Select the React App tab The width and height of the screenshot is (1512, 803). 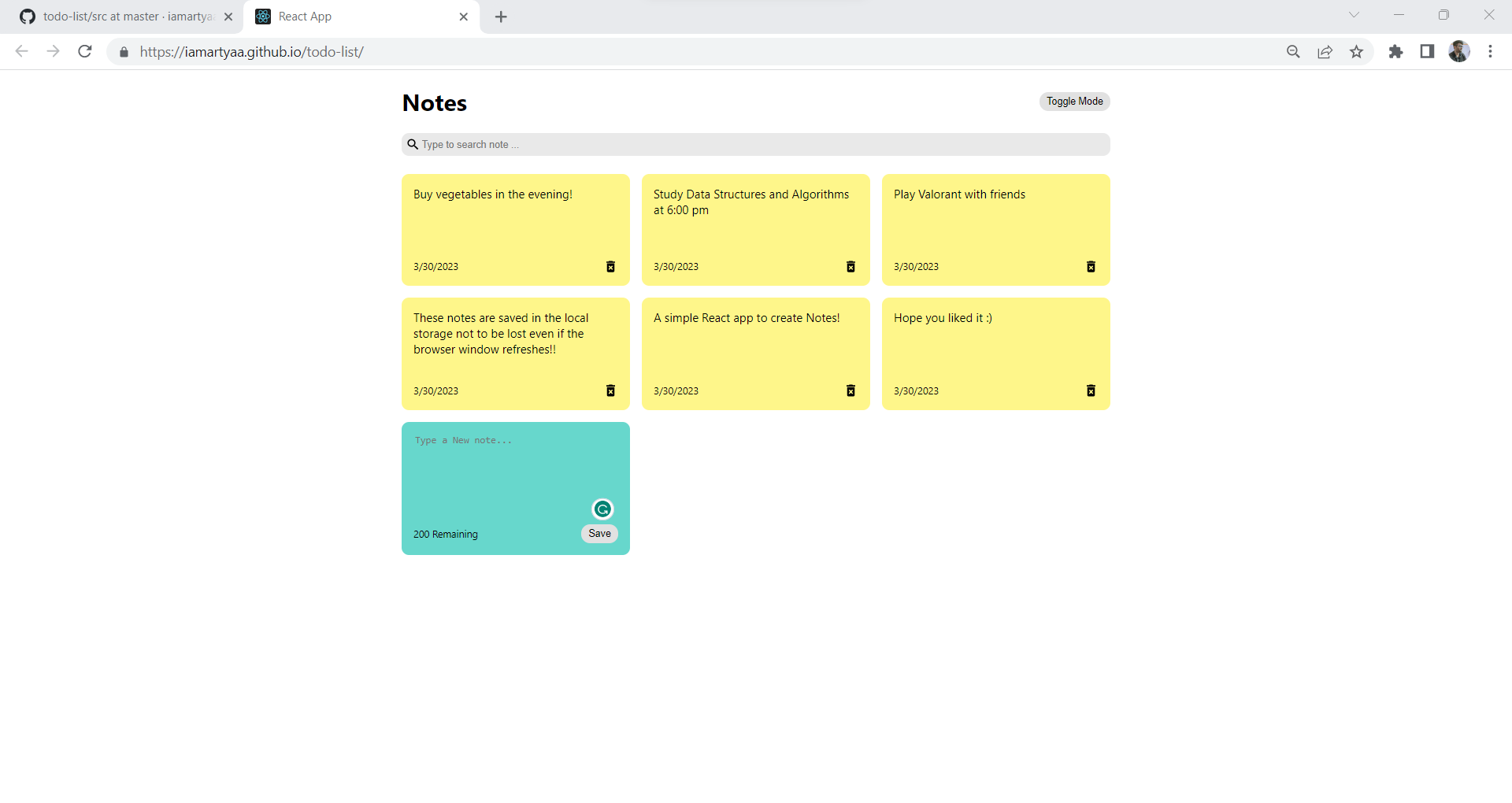(x=362, y=17)
